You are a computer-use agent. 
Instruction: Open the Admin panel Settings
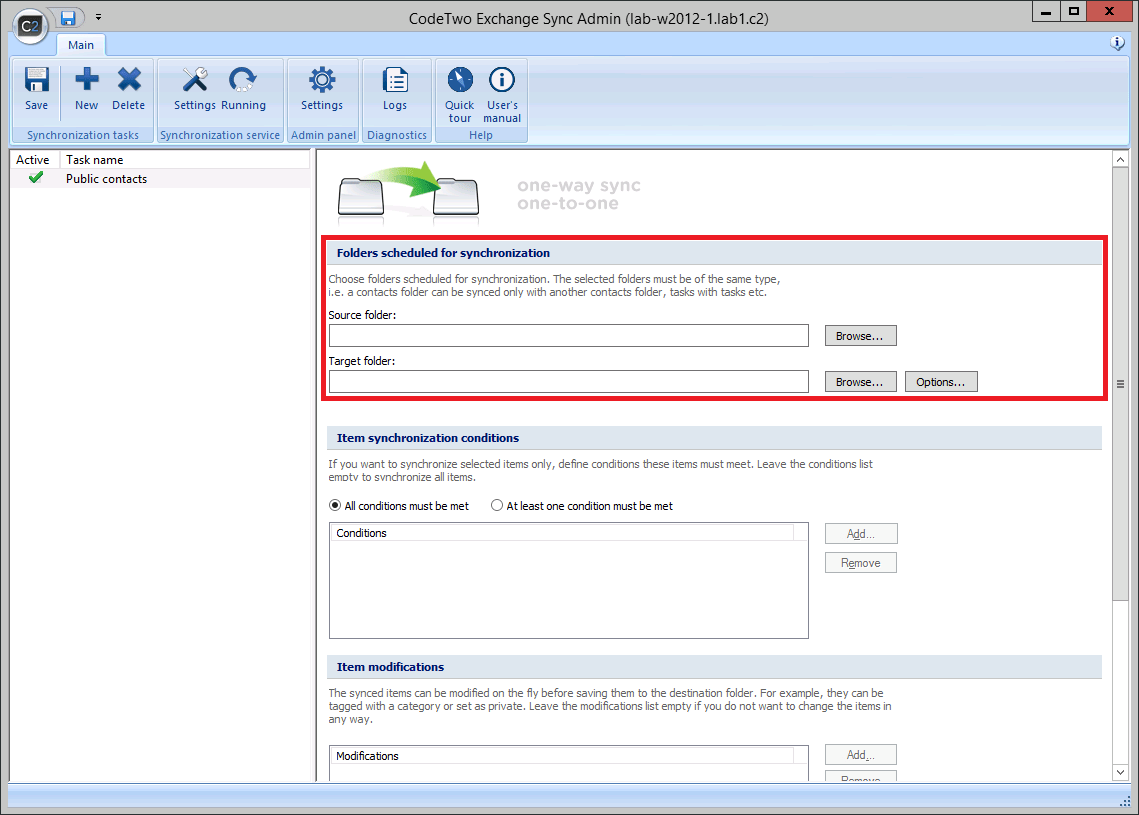[x=322, y=90]
